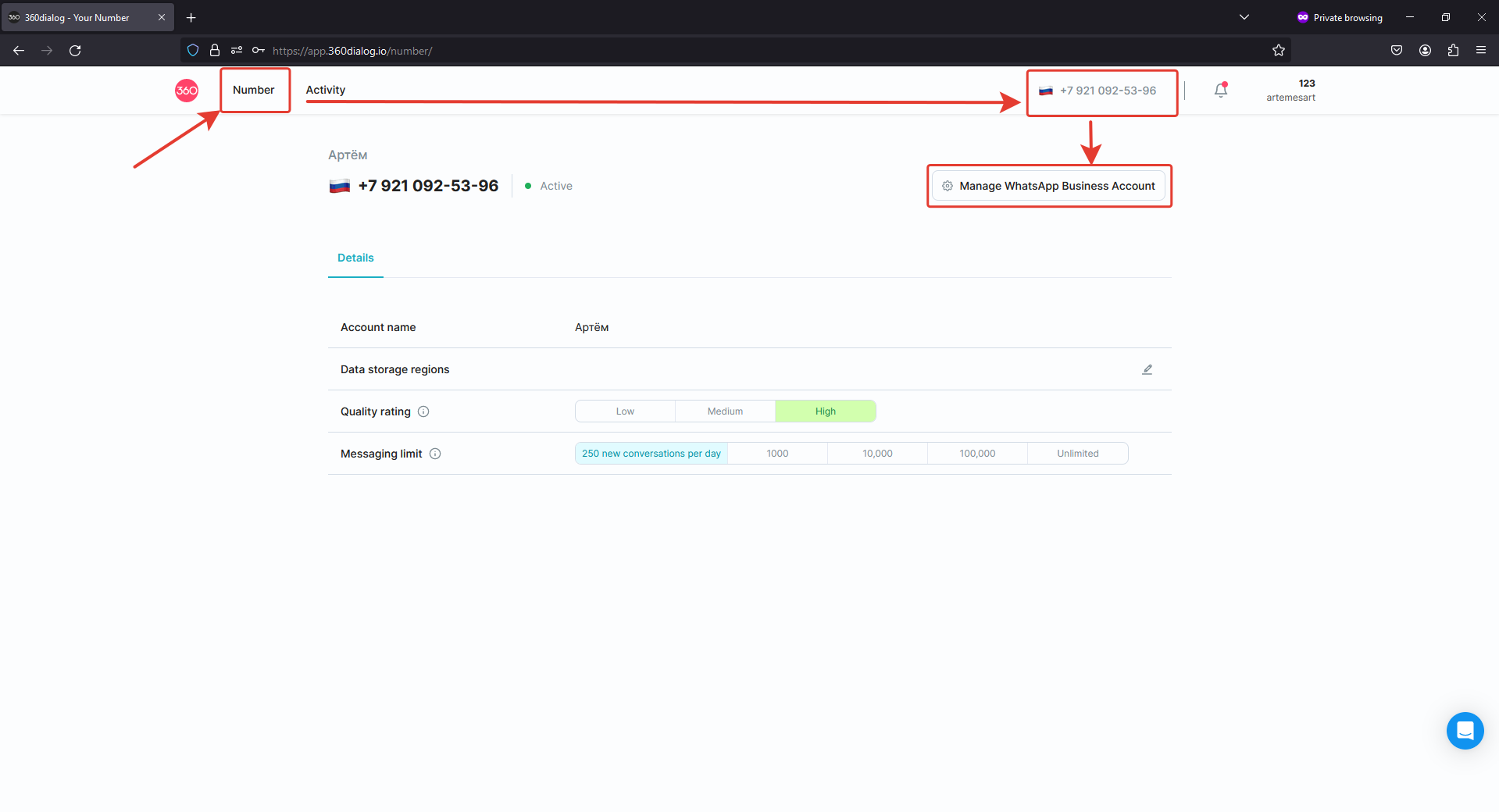This screenshot has height=812, width=1499.
Task: Open the phone number selector in header
Action: click(x=1101, y=91)
